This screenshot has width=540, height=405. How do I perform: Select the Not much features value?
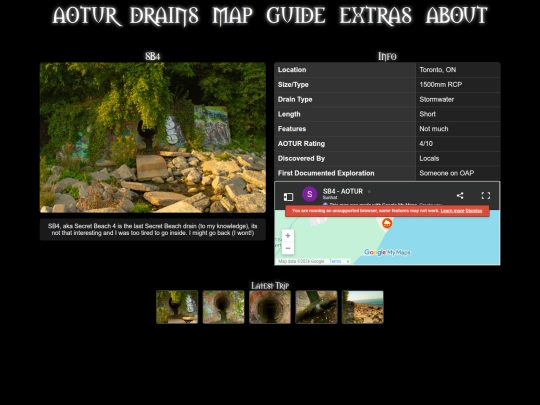(x=434, y=129)
